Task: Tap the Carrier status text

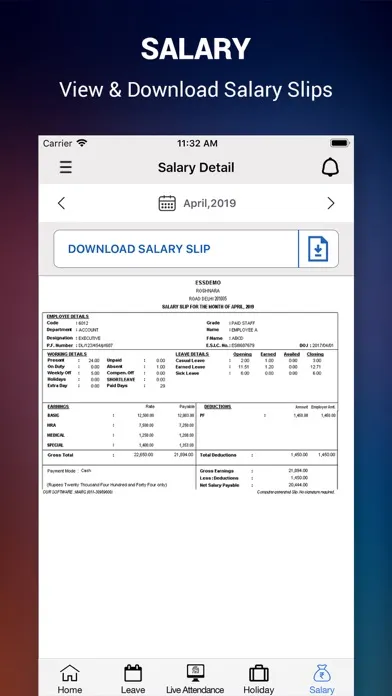Action: click(x=57, y=143)
